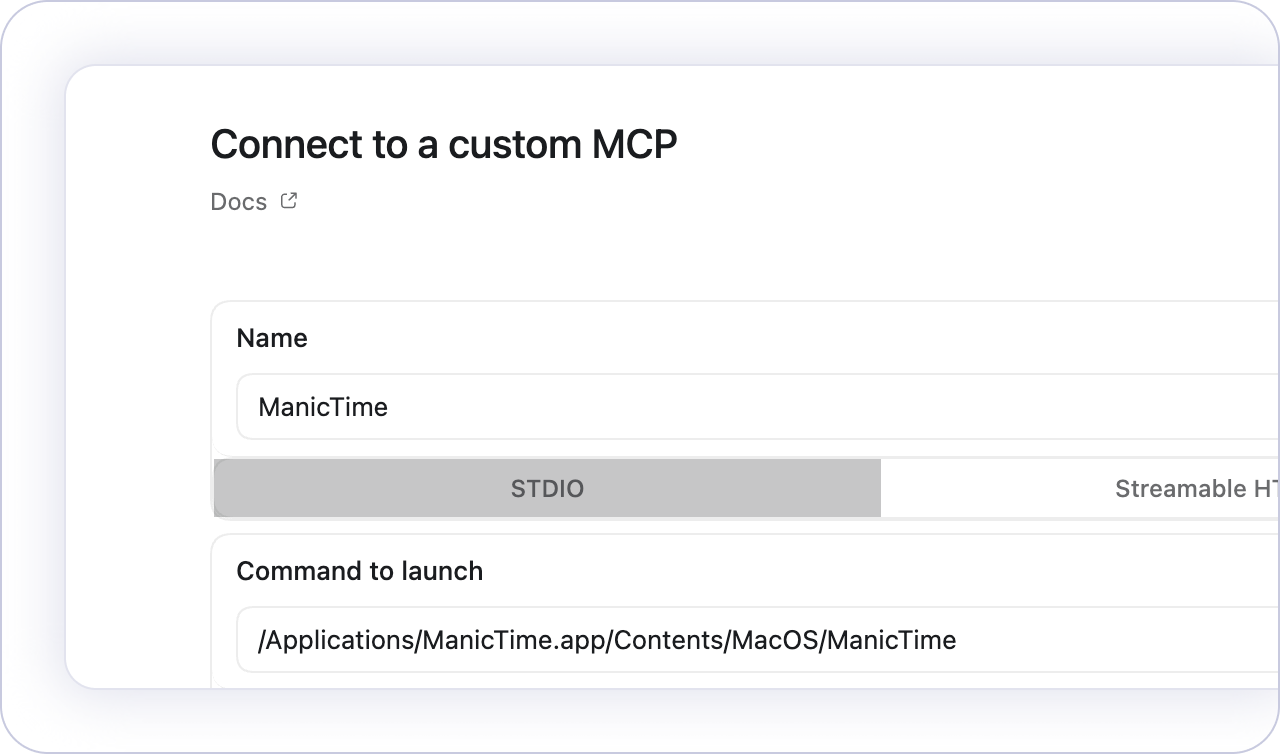Click the 'Command to launch' label
The image size is (1280, 754).
pyautogui.click(x=359, y=571)
